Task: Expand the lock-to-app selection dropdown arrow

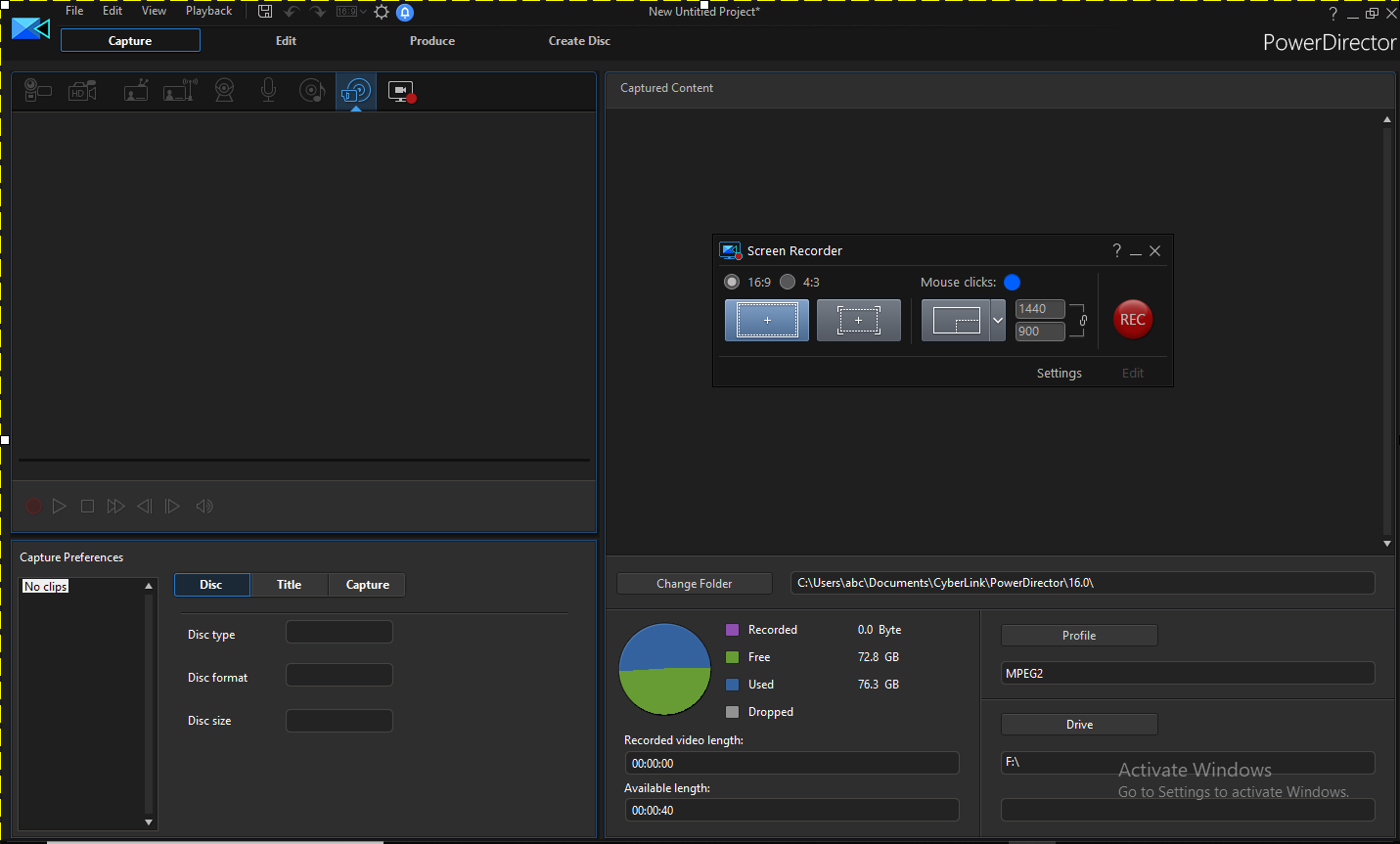Action: click(998, 320)
